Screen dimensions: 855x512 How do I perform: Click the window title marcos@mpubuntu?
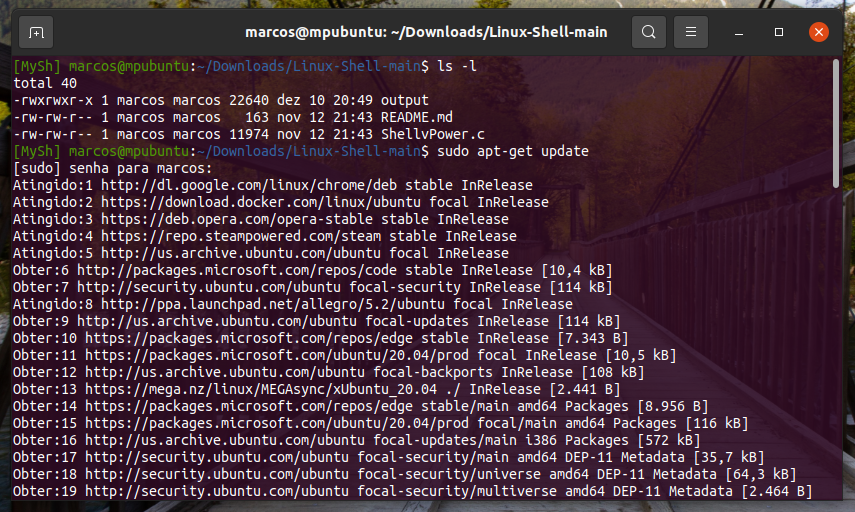coord(426,33)
